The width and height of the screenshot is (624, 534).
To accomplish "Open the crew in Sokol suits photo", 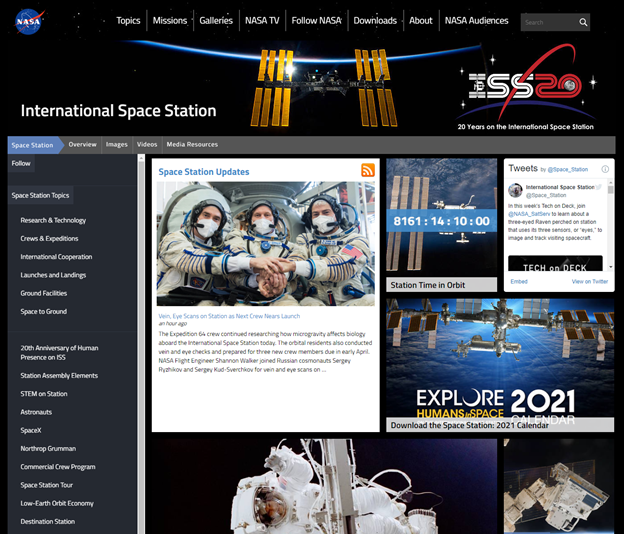I will click(265, 244).
